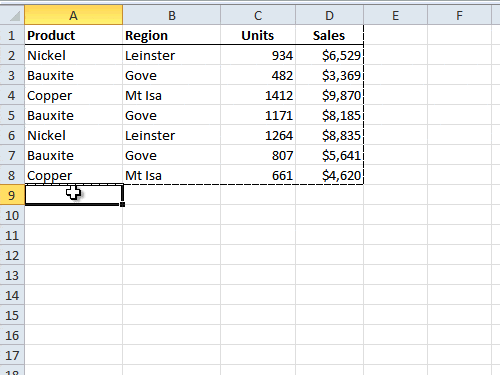The width and height of the screenshot is (500, 375).
Task: Select the $9,870 sales cell
Action: pyautogui.click(x=329, y=95)
